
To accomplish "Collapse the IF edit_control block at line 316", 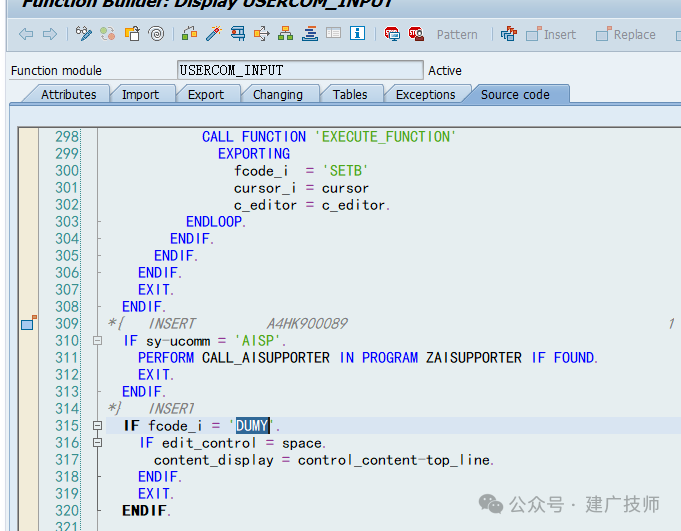I will [x=97, y=443].
